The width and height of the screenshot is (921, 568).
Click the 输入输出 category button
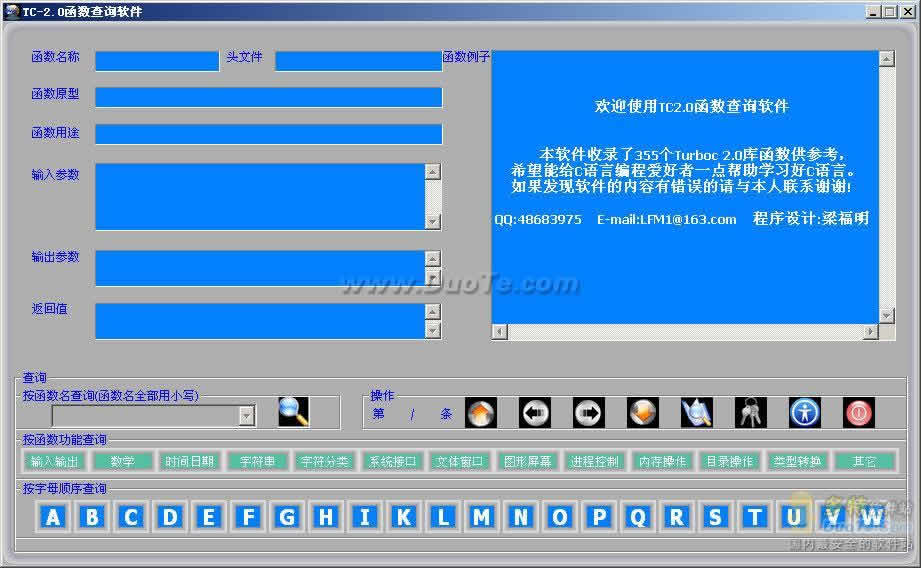(x=55, y=462)
